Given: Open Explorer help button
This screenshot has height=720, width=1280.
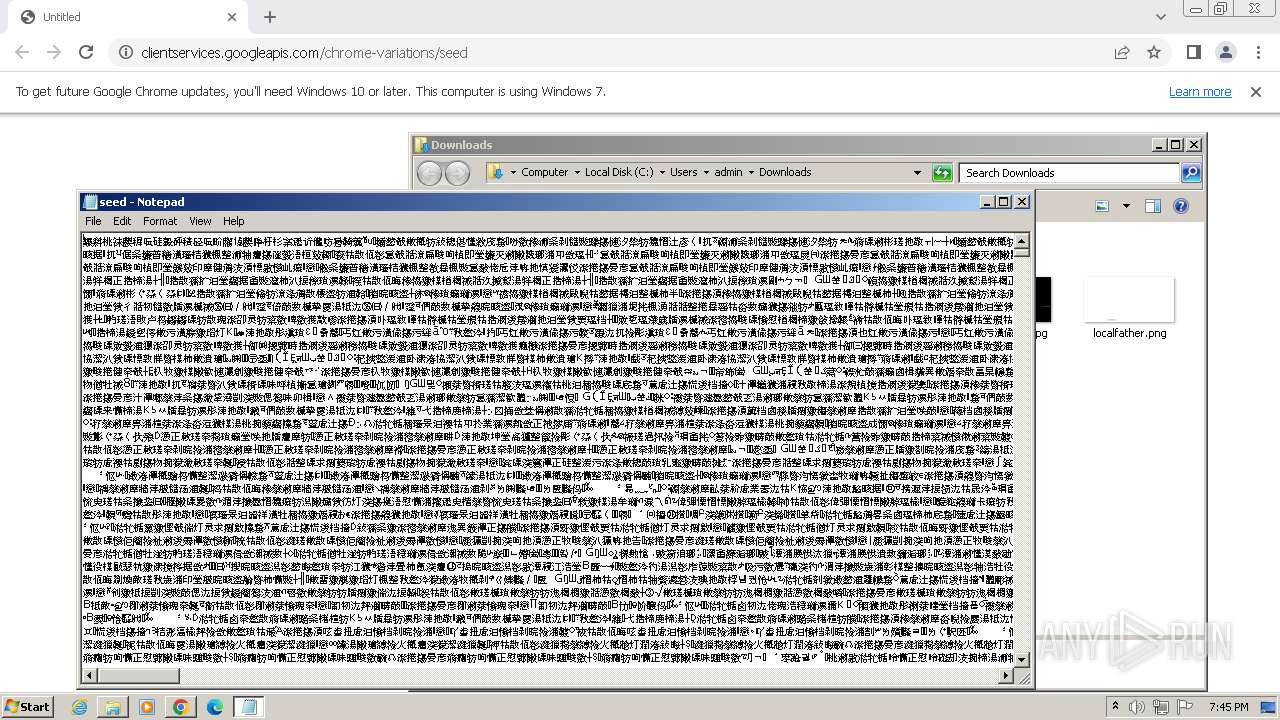Looking at the screenshot, I should pyautogui.click(x=1181, y=206).
